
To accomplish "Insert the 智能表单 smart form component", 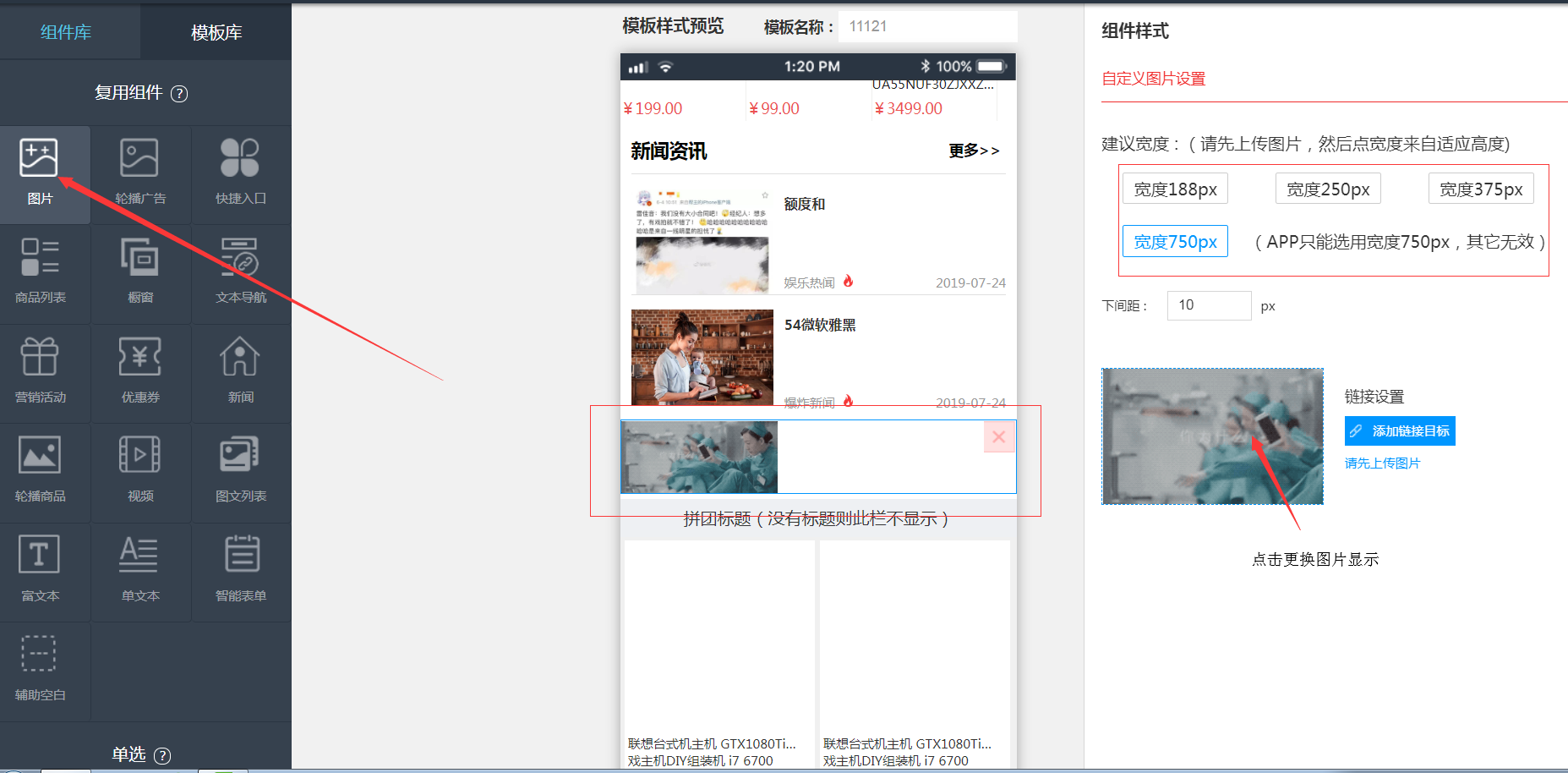I will tap(241, 571).
